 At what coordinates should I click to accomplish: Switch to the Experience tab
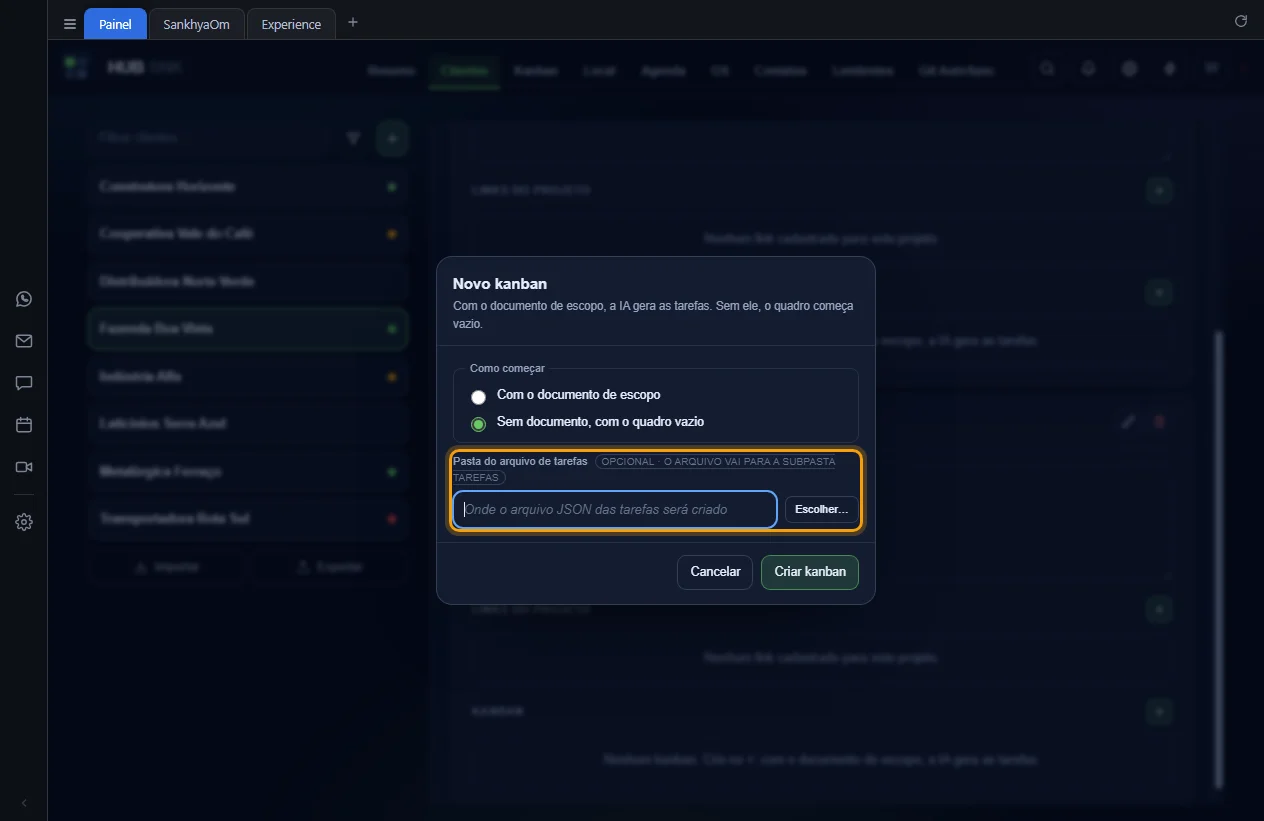(x=291, y=24)
